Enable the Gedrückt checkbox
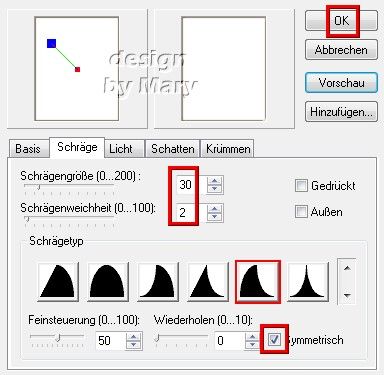Screen dimensions: 384x375 pyautogui.click(x=301, y=186)
